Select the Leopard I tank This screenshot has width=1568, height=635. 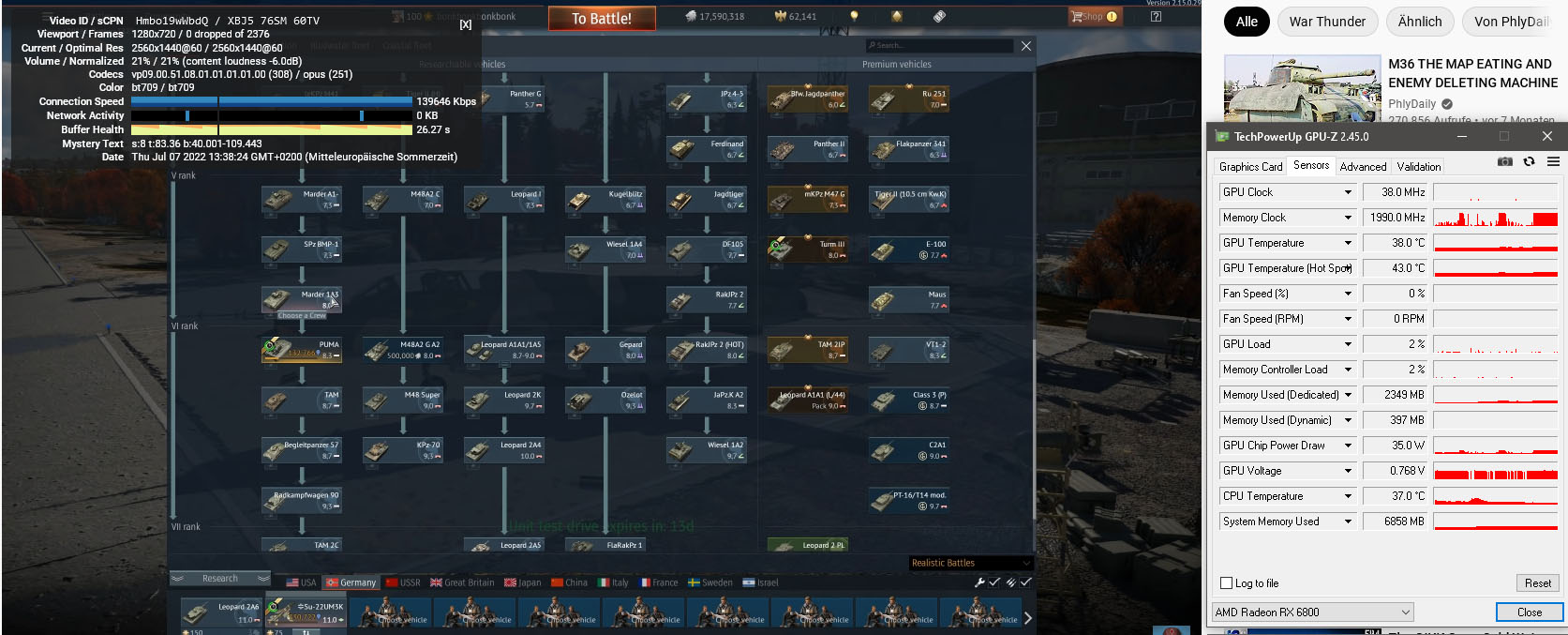pyautogui.click(x=505, y=199)
